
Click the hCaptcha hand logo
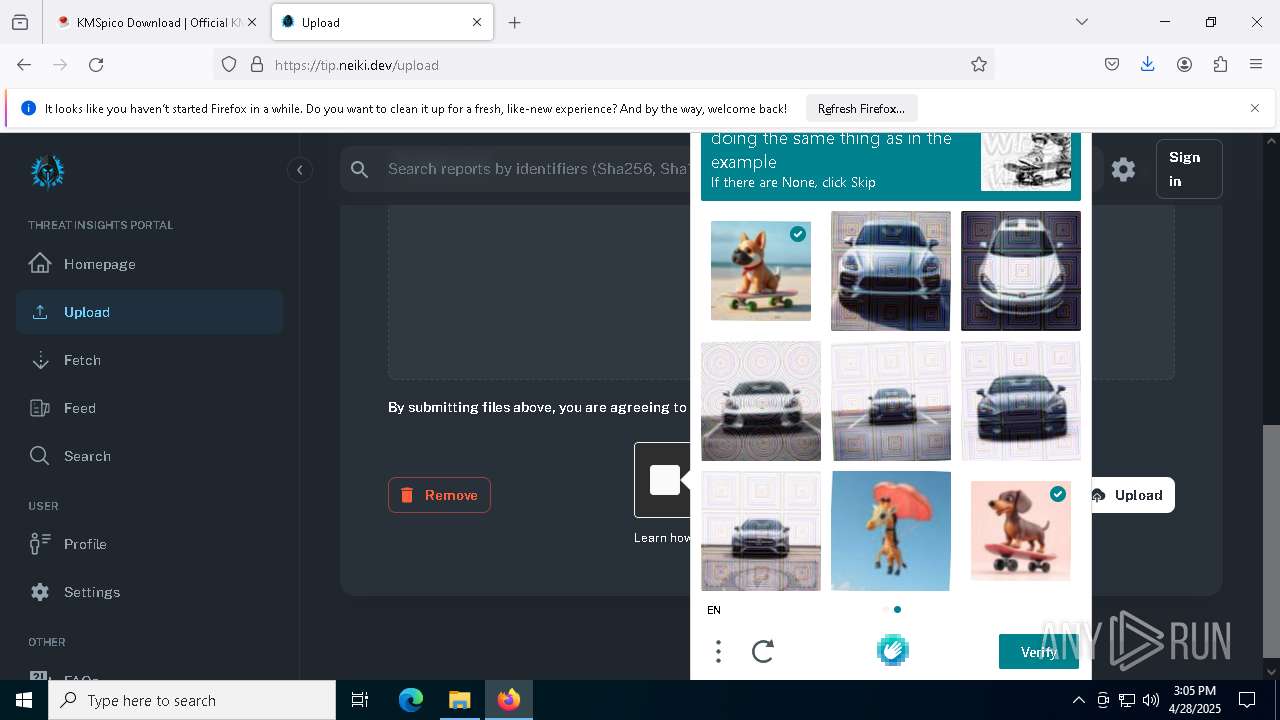click(x=893, y=651)
